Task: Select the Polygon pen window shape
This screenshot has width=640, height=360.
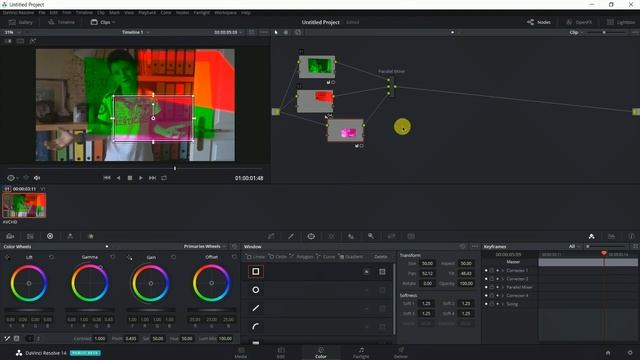Action: (x=256, y=308)
